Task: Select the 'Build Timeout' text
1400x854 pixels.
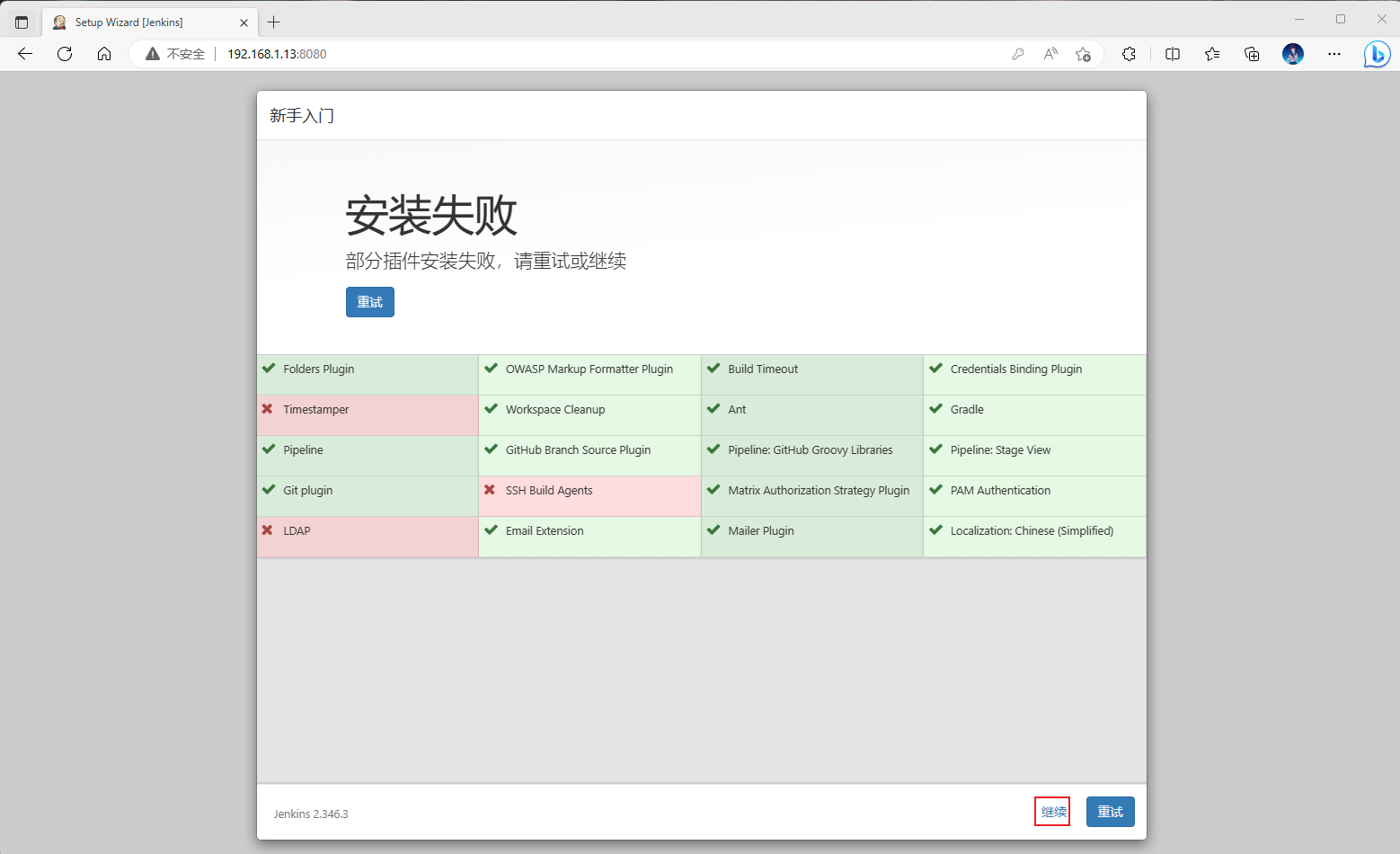Action: click(x=763, y=369)
